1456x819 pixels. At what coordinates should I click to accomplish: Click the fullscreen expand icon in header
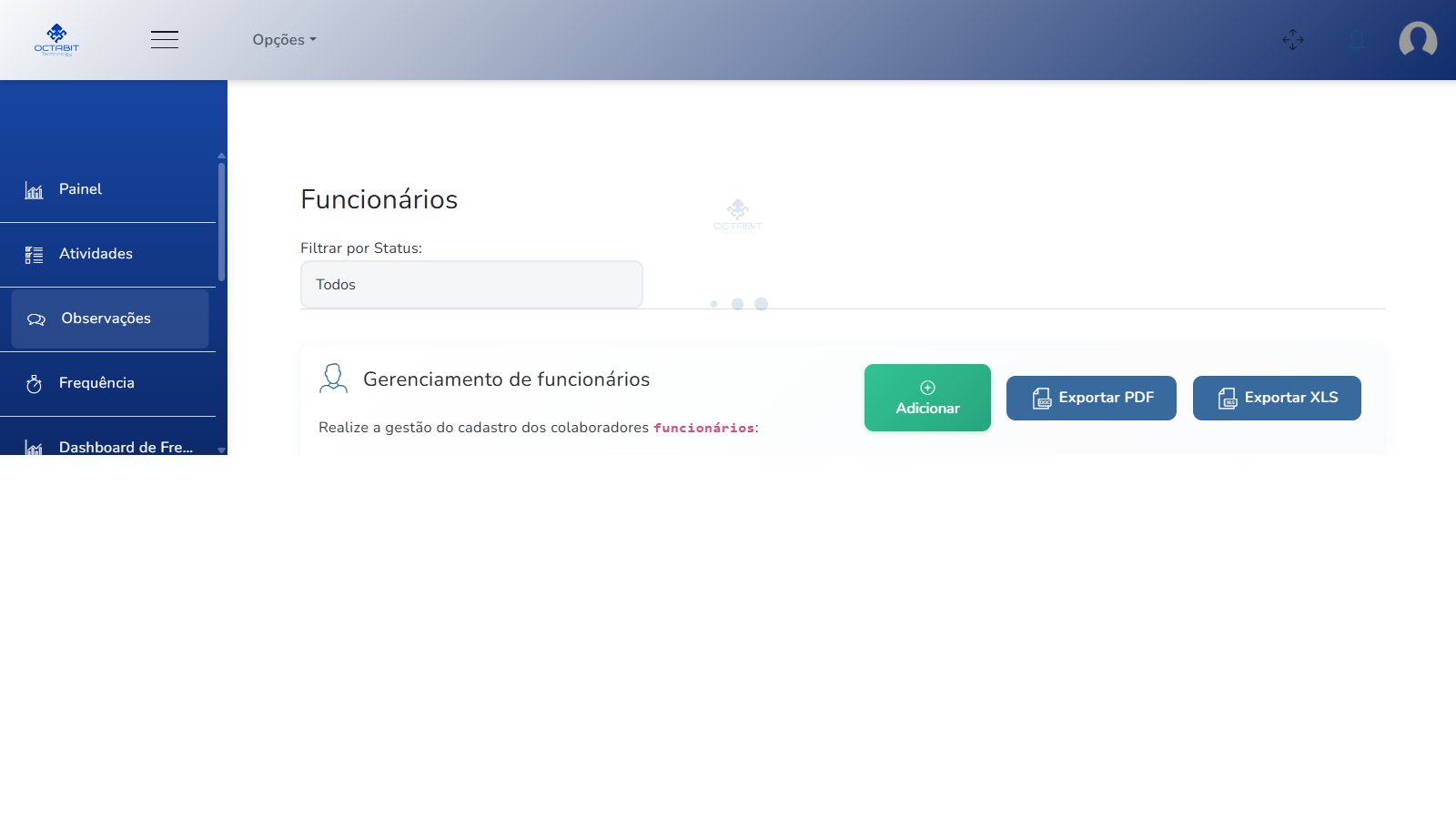coord(1293,39)
